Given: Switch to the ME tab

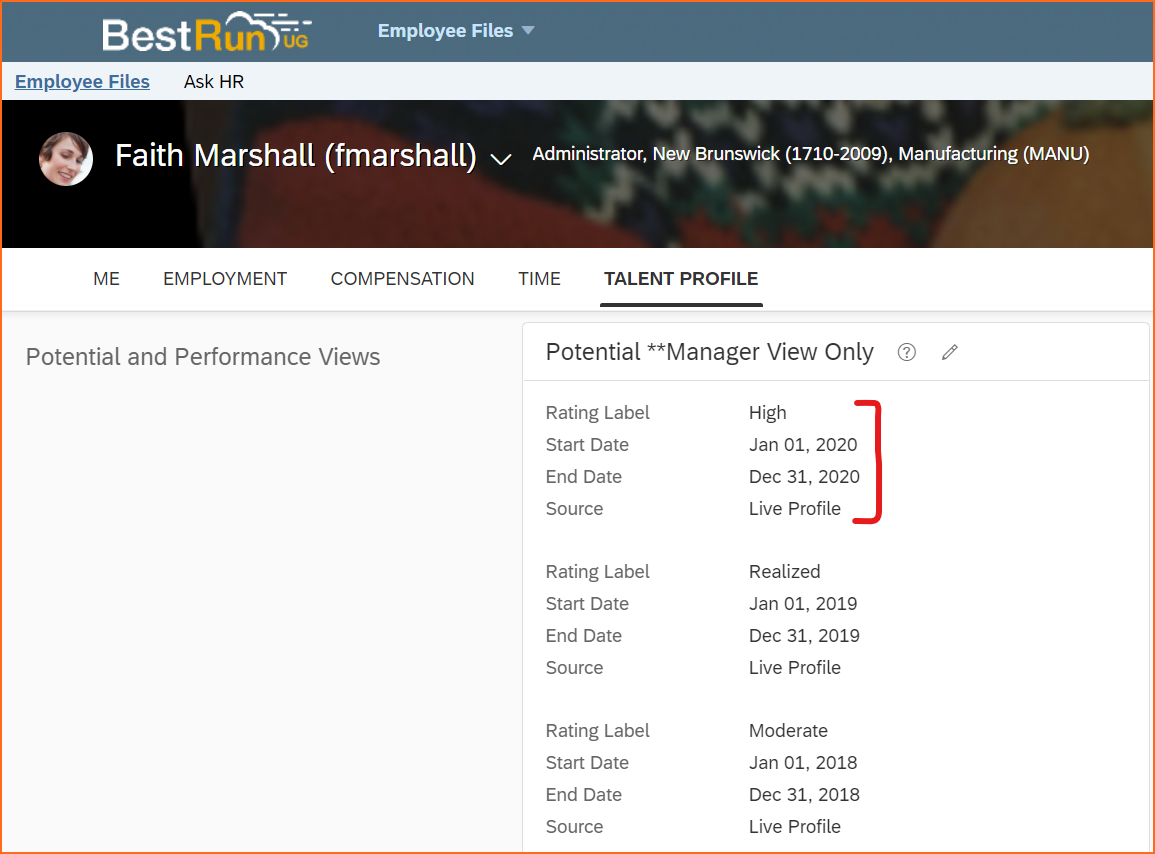Looking at the screenshot, I should click(x=106, y=279).
